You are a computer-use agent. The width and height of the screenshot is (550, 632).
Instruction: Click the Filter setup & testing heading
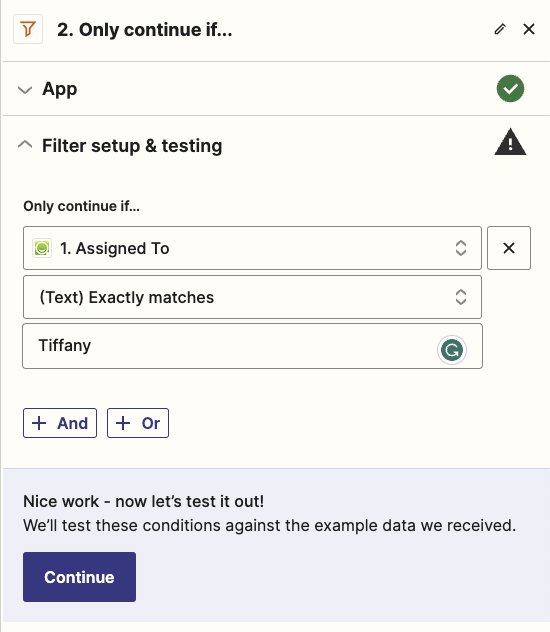point(132,146)
